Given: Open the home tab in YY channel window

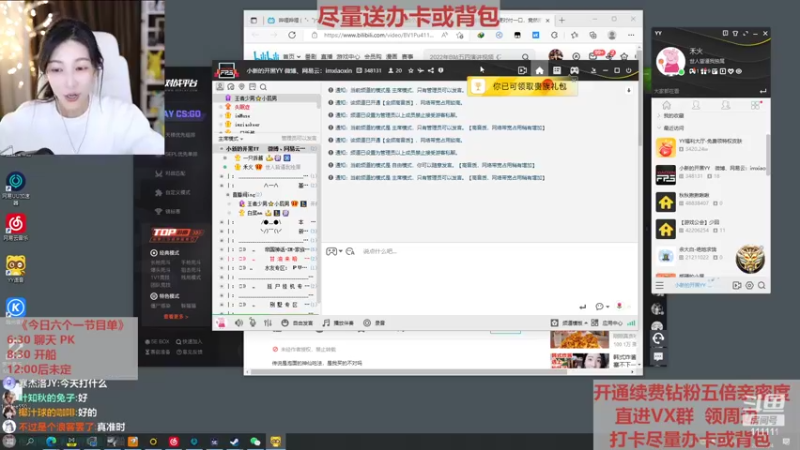Looking at the screenshot, I should 539,70.
